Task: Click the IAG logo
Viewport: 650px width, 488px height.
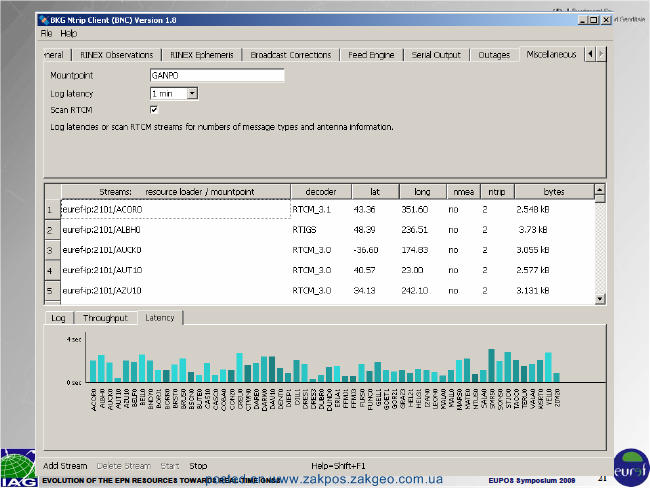Action: (18, 468)
